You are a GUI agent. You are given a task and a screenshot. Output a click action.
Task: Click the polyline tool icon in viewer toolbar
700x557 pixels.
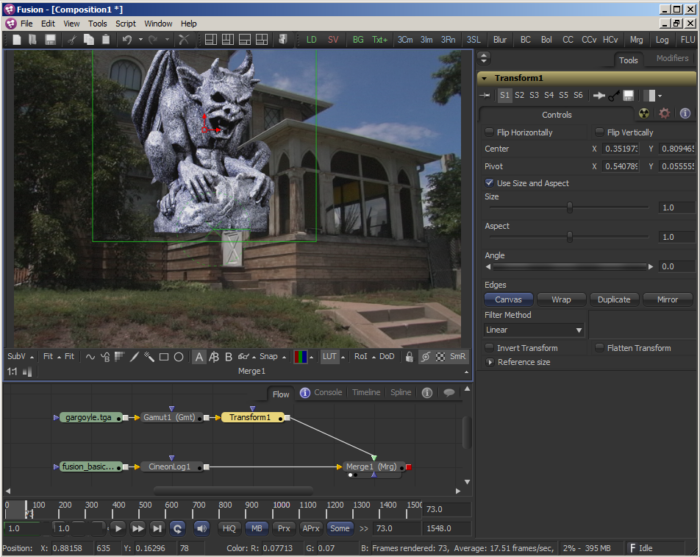[x=90, y=357]
